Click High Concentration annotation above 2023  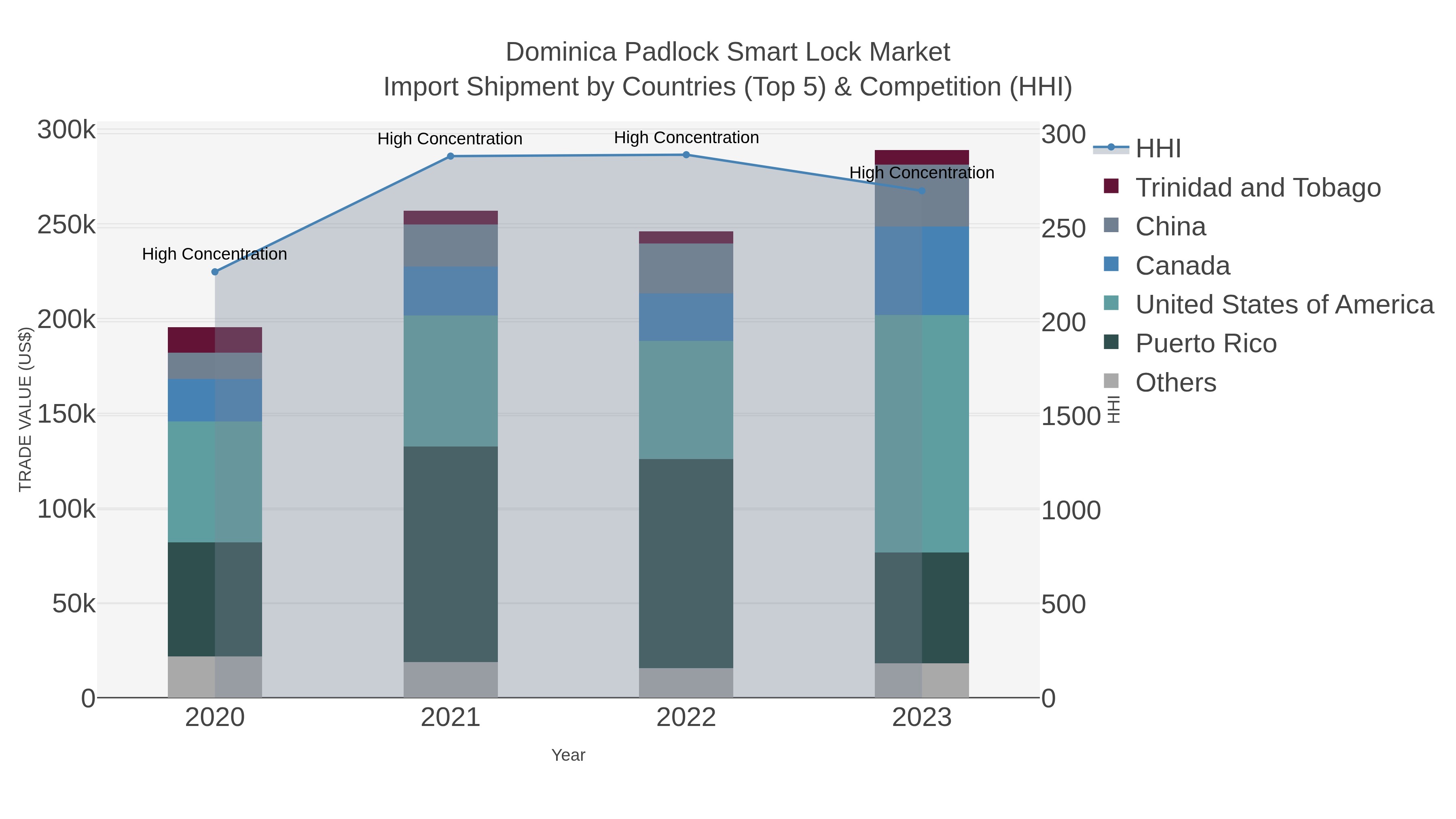click(x=922, y=173)
